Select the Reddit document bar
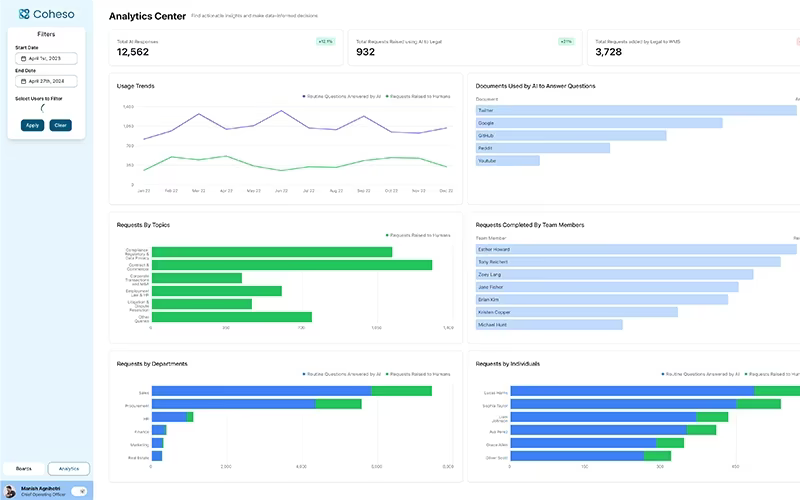The height and width of the screenshot is (500, 800). [x=543, y=148]
